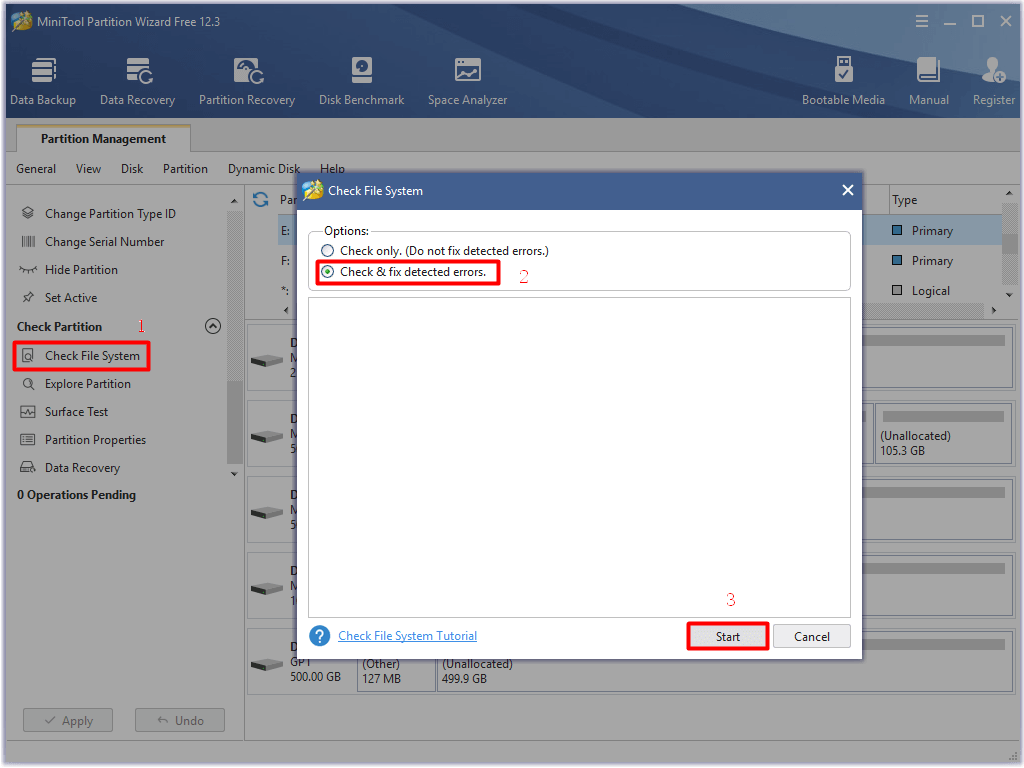This screenshot has height=768, width=1024.
Task: Click sidebar scroll up arrow
Action: pyautogui.click(x=234, y=201)
